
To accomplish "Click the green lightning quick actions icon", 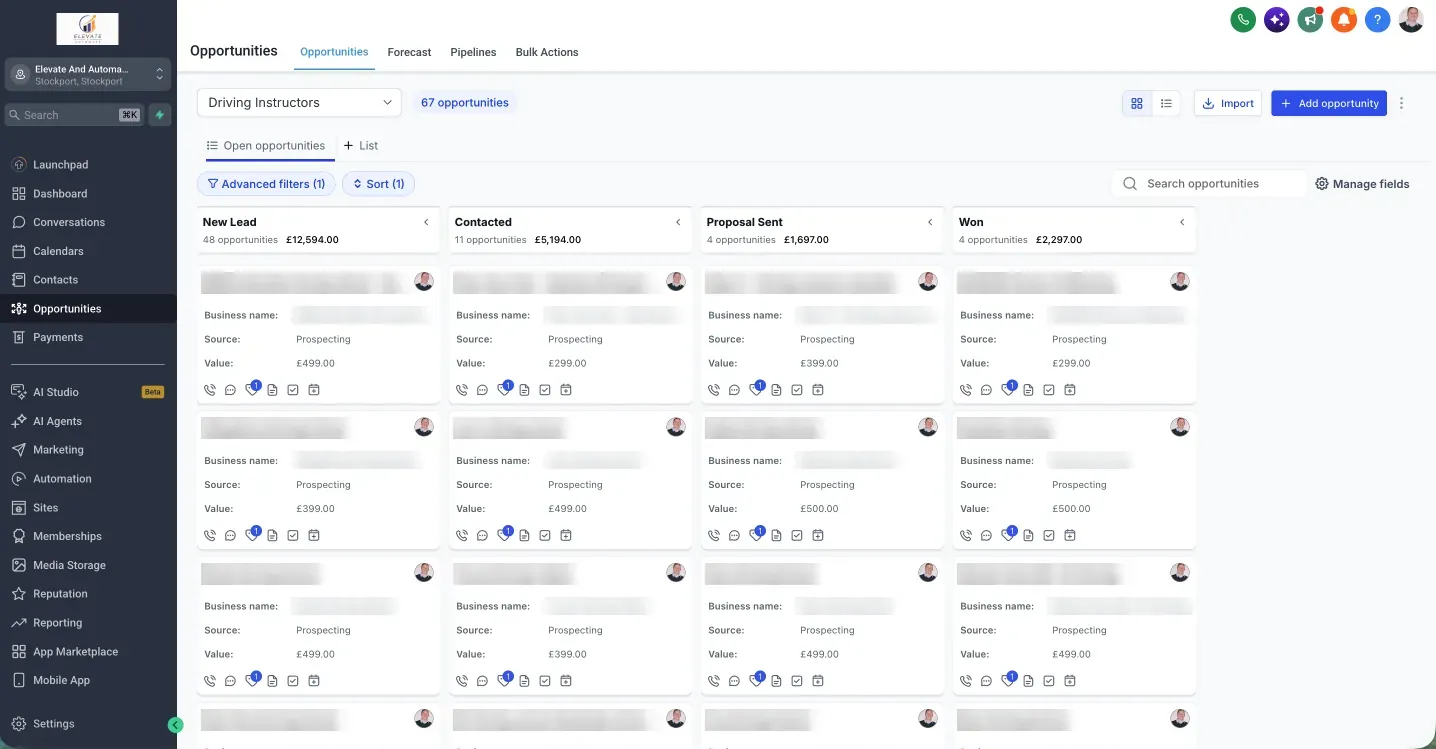I will coord(160,115).
